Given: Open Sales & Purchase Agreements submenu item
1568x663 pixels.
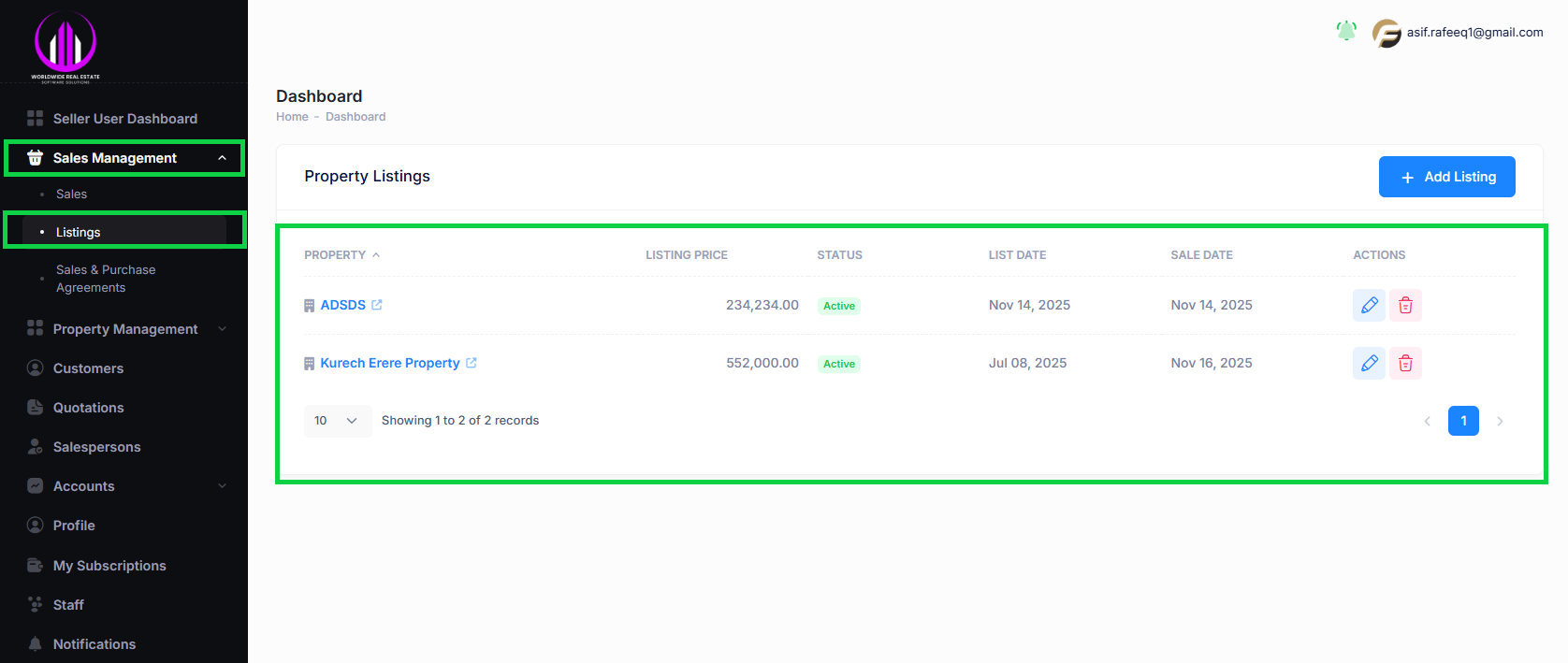Looking at the screenshot, I should click(x=106, y=279).
